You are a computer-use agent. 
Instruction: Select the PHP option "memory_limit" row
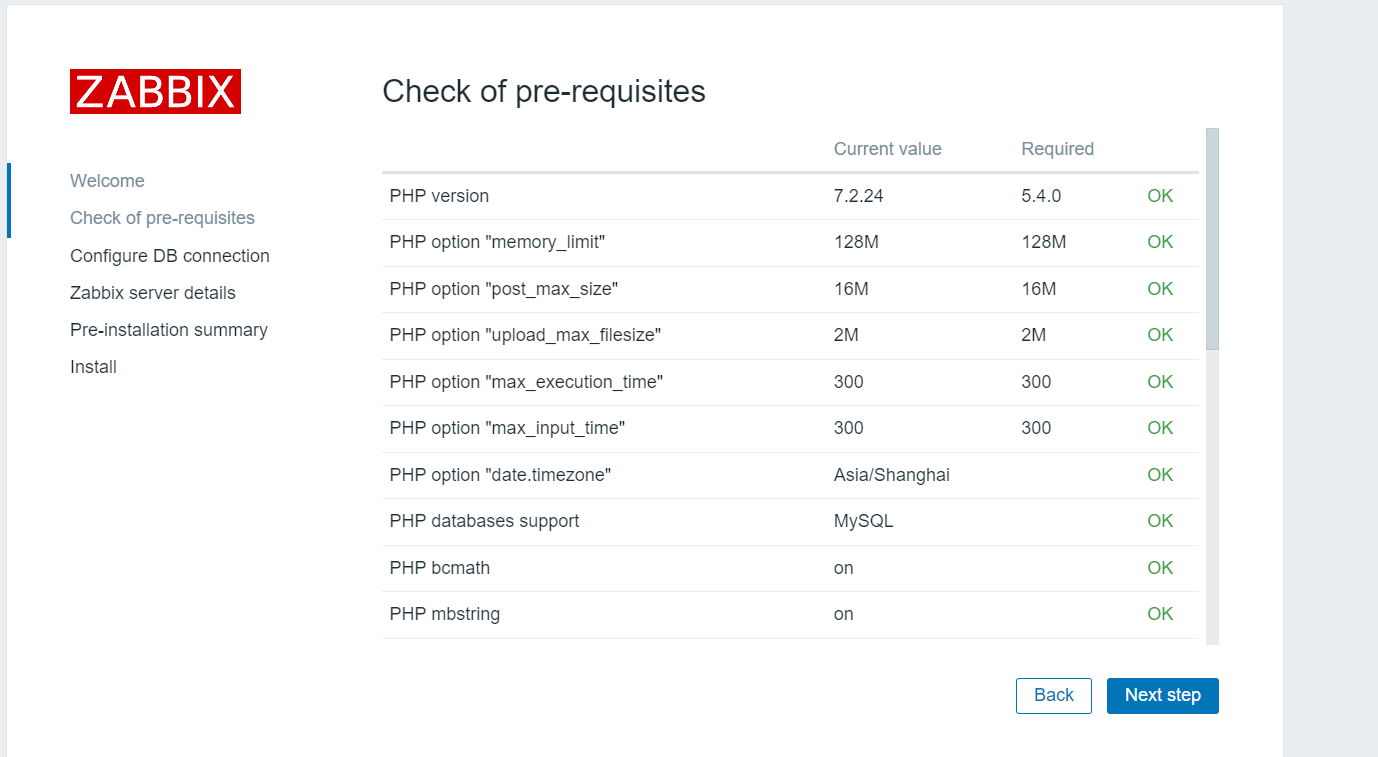coord(790,242)
